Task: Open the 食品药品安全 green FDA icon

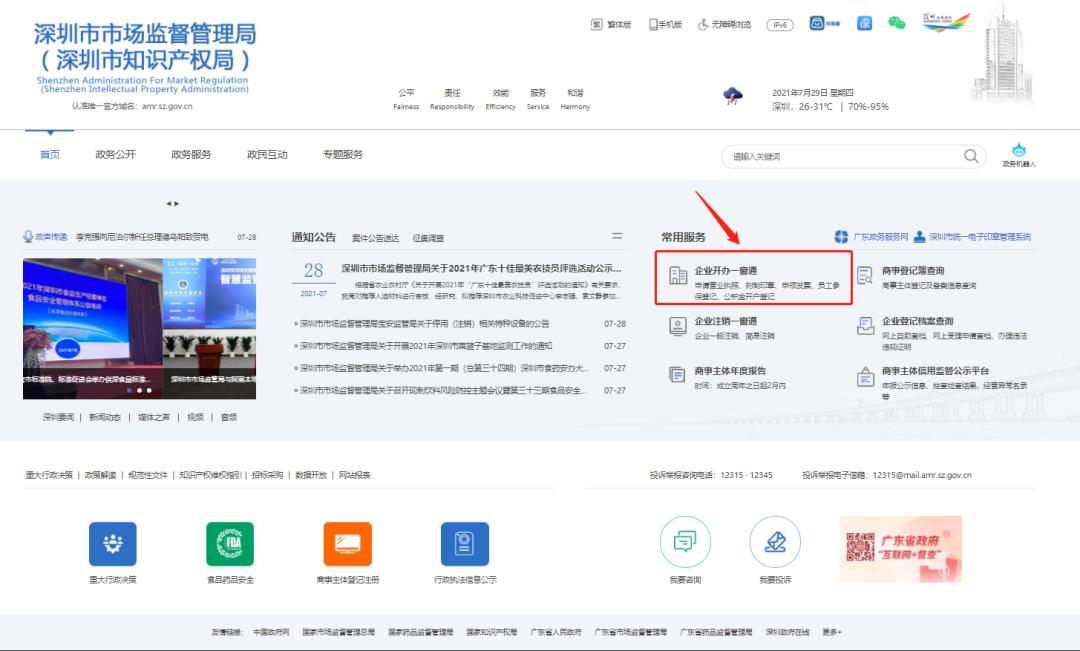Action: [230, 544]
